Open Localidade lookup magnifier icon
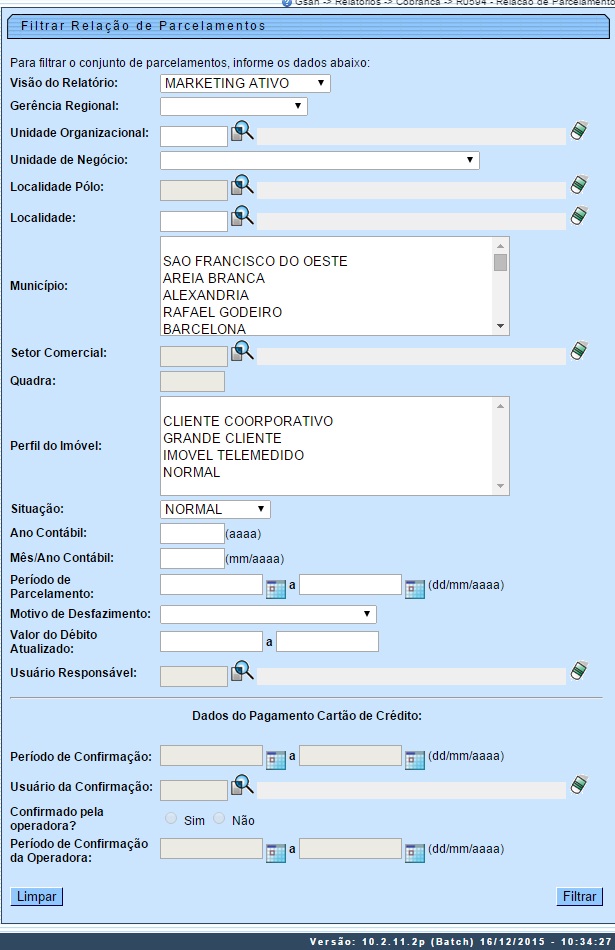The image size is (615, 950). click(242, 216)
